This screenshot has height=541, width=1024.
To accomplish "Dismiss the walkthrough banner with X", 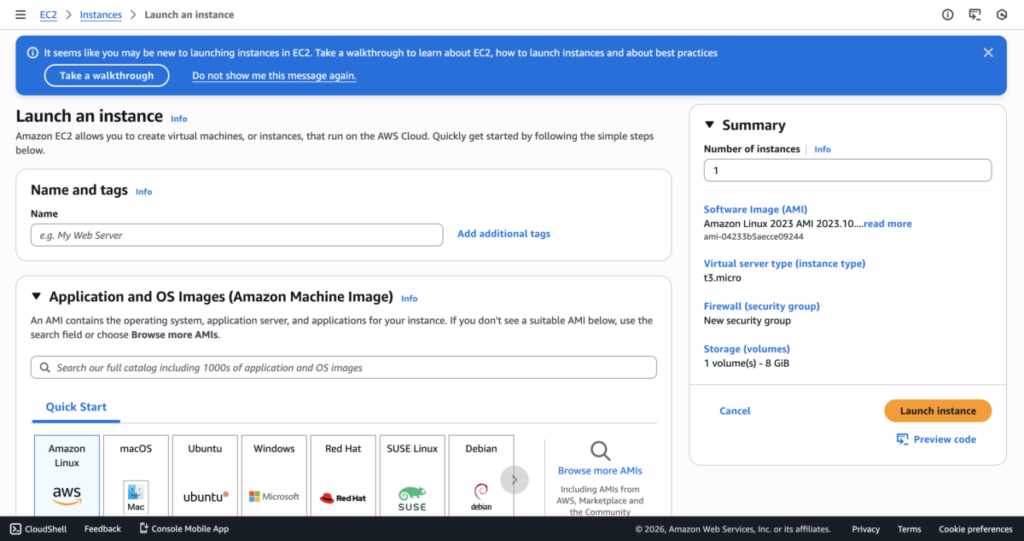I will click(988, 53).
